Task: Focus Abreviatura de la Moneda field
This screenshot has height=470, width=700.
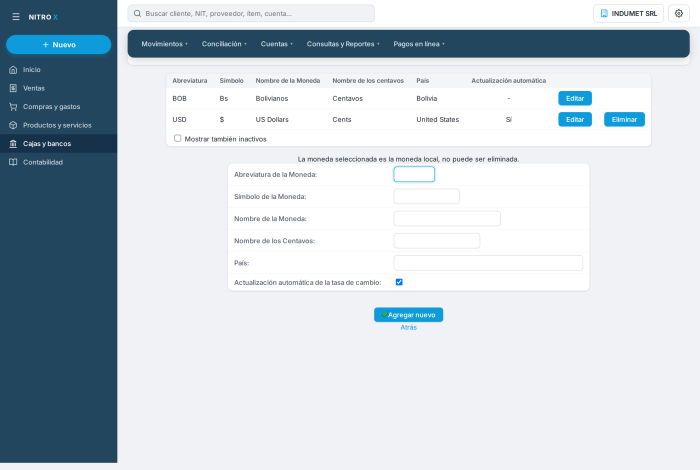Action: tap(414, 174)
